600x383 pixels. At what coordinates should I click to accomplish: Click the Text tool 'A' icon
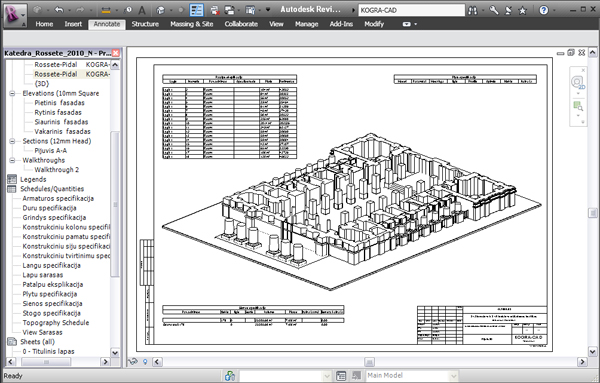[x=142, y=10]
